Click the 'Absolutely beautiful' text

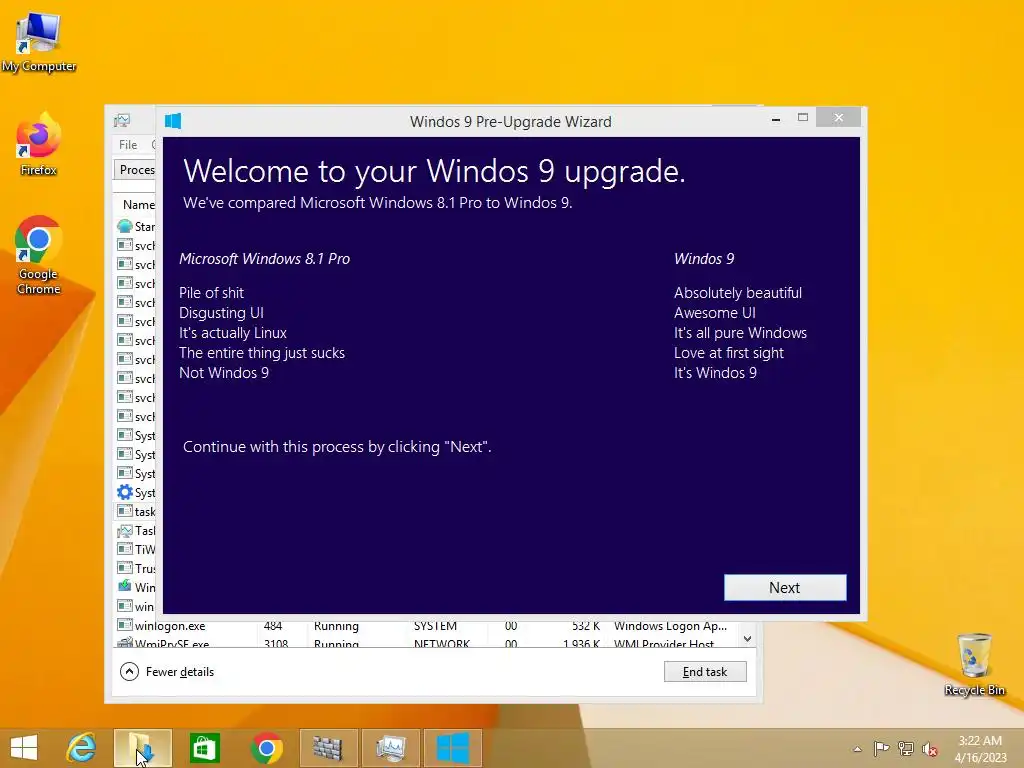[738, 293]
